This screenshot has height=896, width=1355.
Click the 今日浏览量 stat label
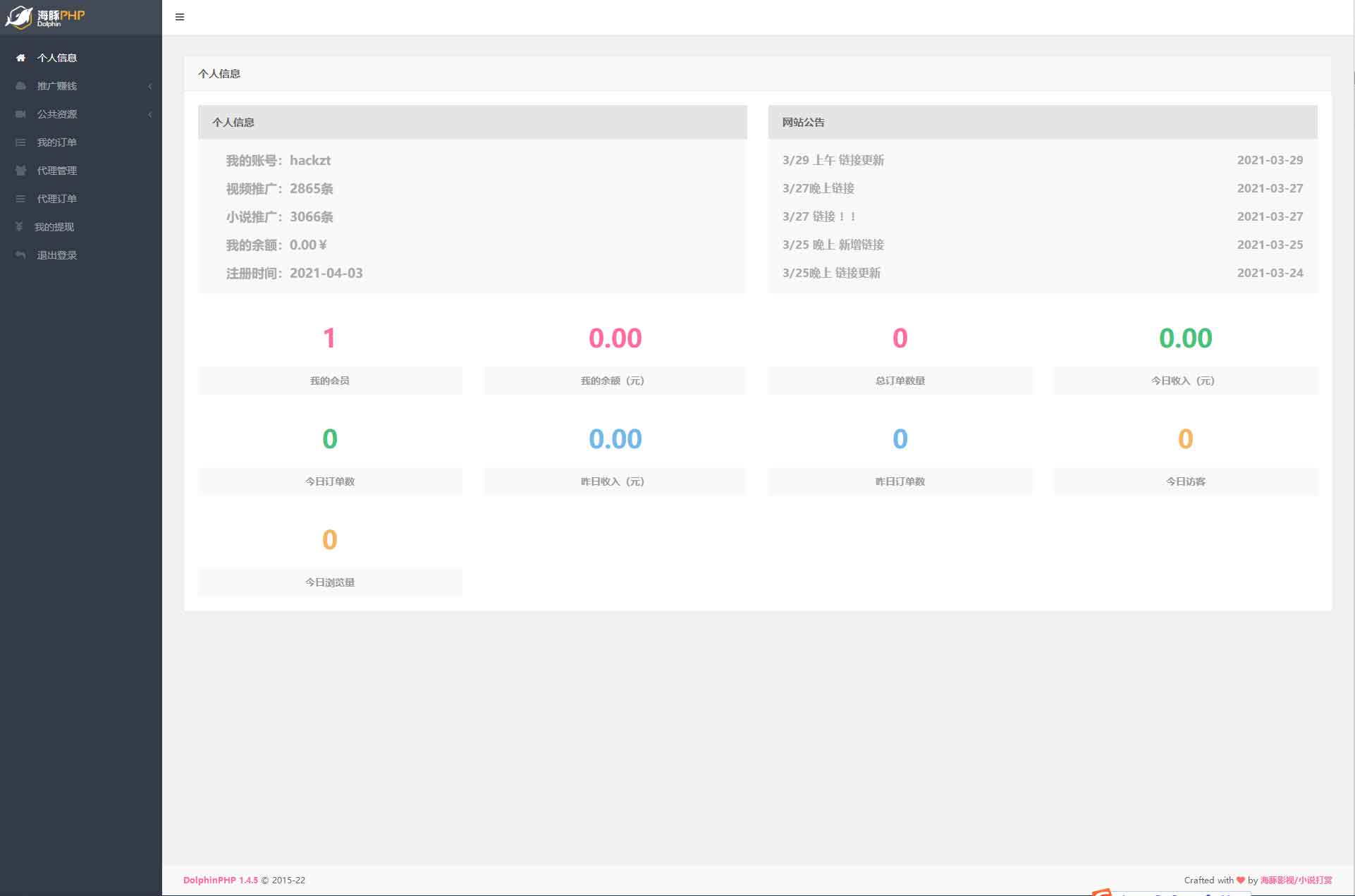[330, 582]
